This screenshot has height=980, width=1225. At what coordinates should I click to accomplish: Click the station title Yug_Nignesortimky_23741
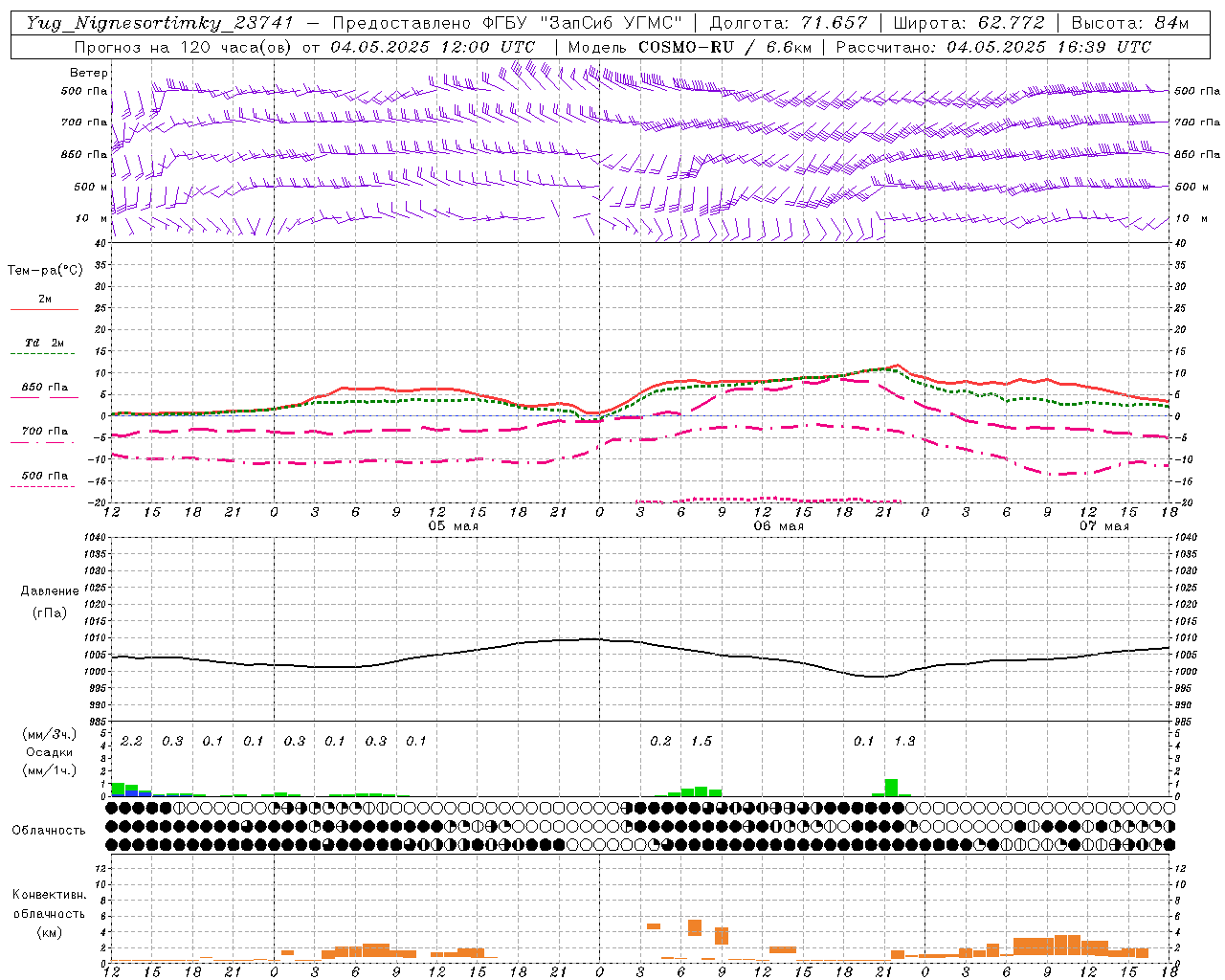pos(160,23)
